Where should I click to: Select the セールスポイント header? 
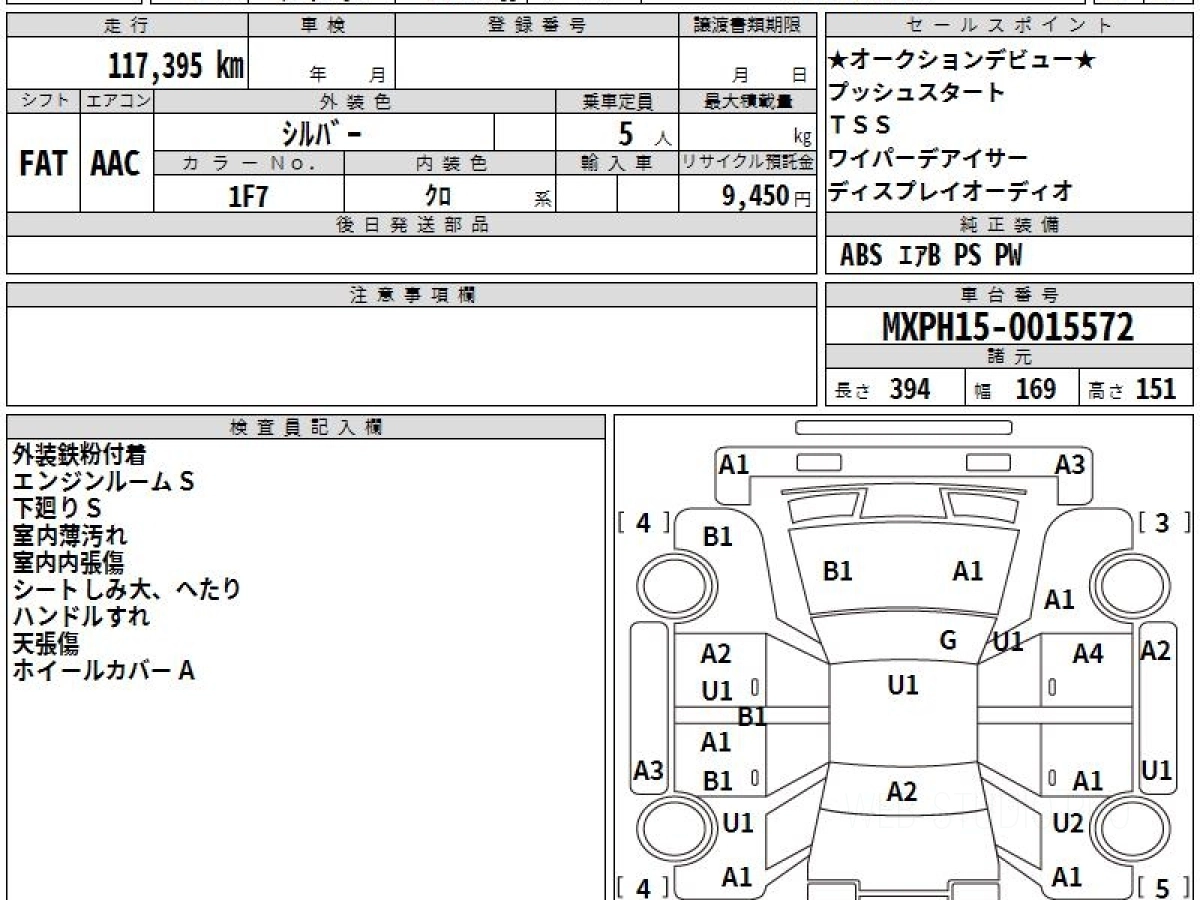1009,26
